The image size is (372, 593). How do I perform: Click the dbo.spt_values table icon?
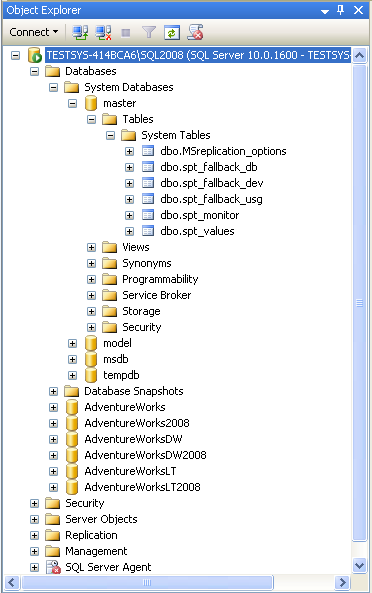(x=148, y=231)
